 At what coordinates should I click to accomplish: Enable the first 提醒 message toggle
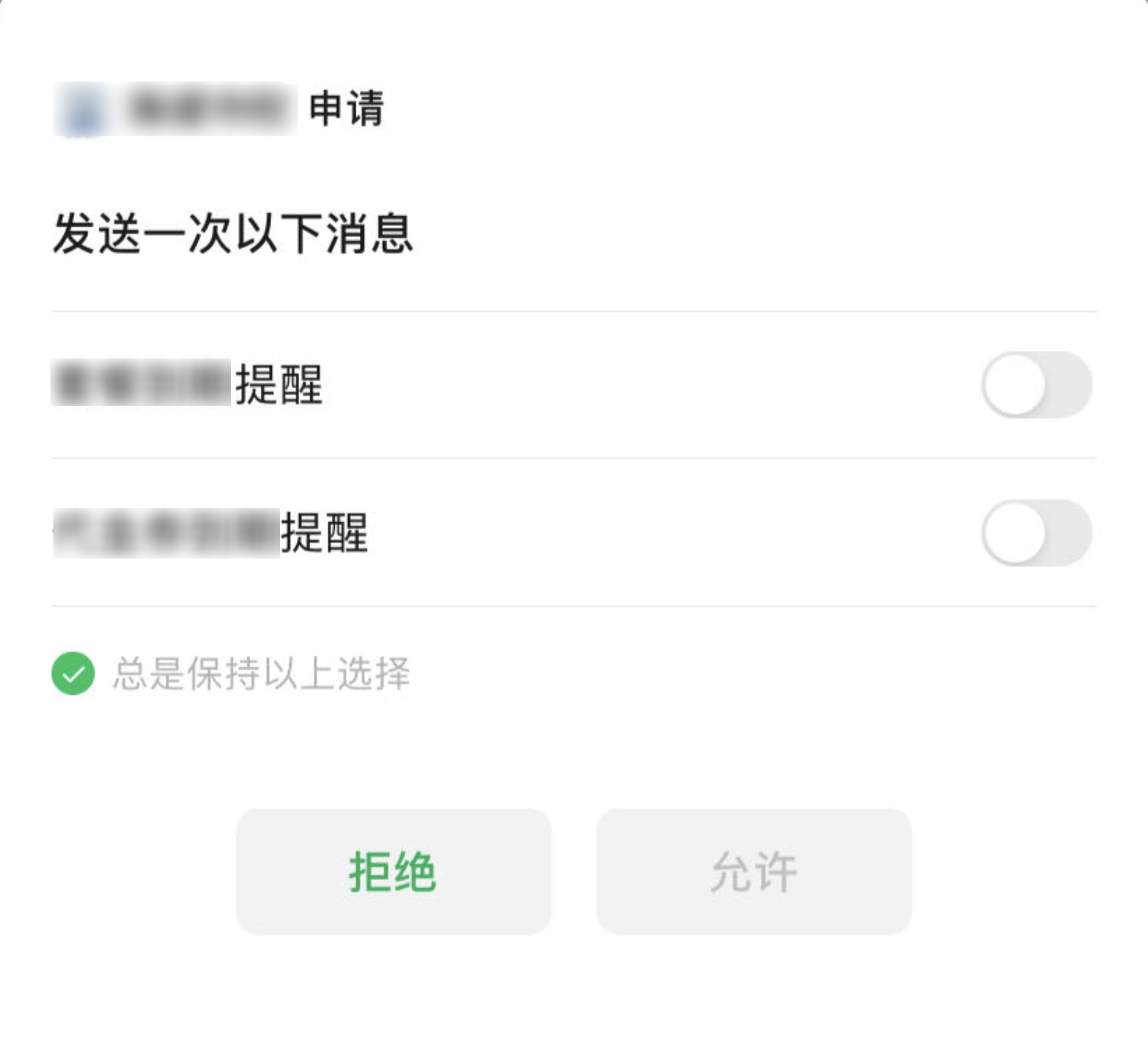[x=1036, y=384]
